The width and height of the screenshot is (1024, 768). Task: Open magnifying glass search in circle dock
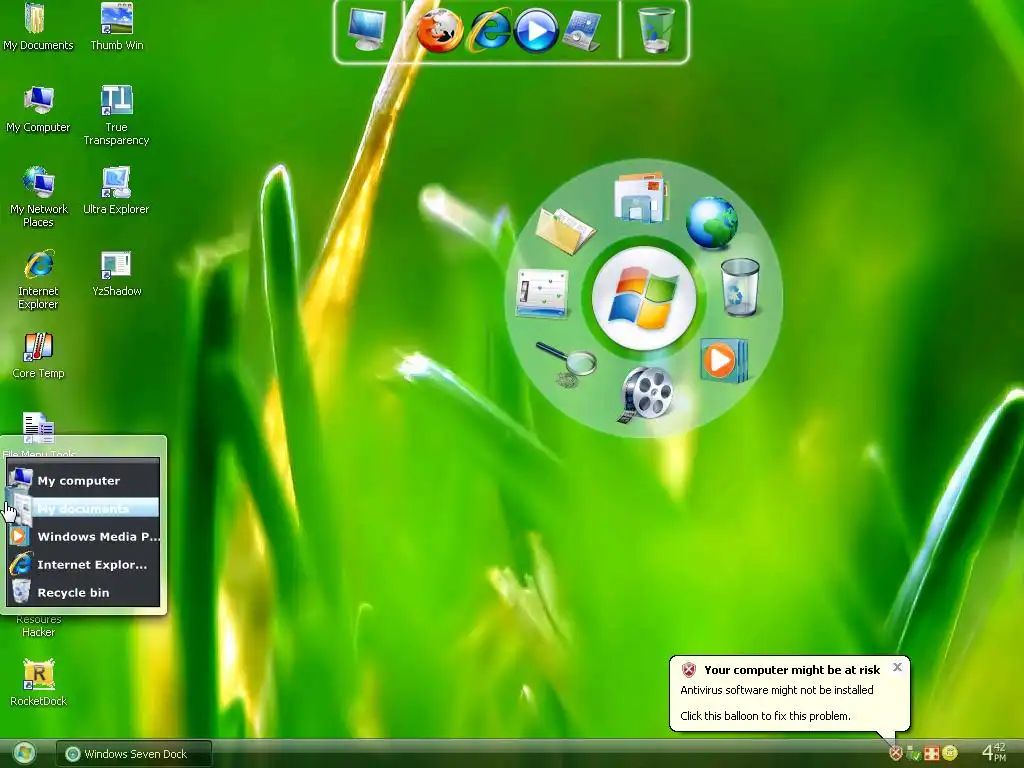pyautogui.click(x=566, y=364)
